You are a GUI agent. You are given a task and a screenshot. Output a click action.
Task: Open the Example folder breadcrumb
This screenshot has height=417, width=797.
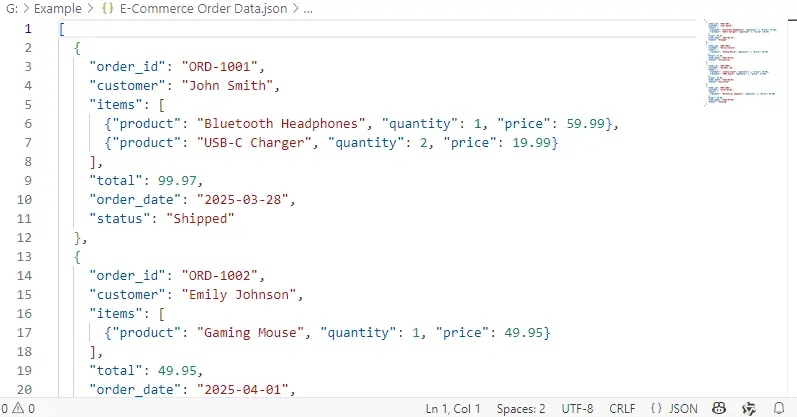coord(57,9)
